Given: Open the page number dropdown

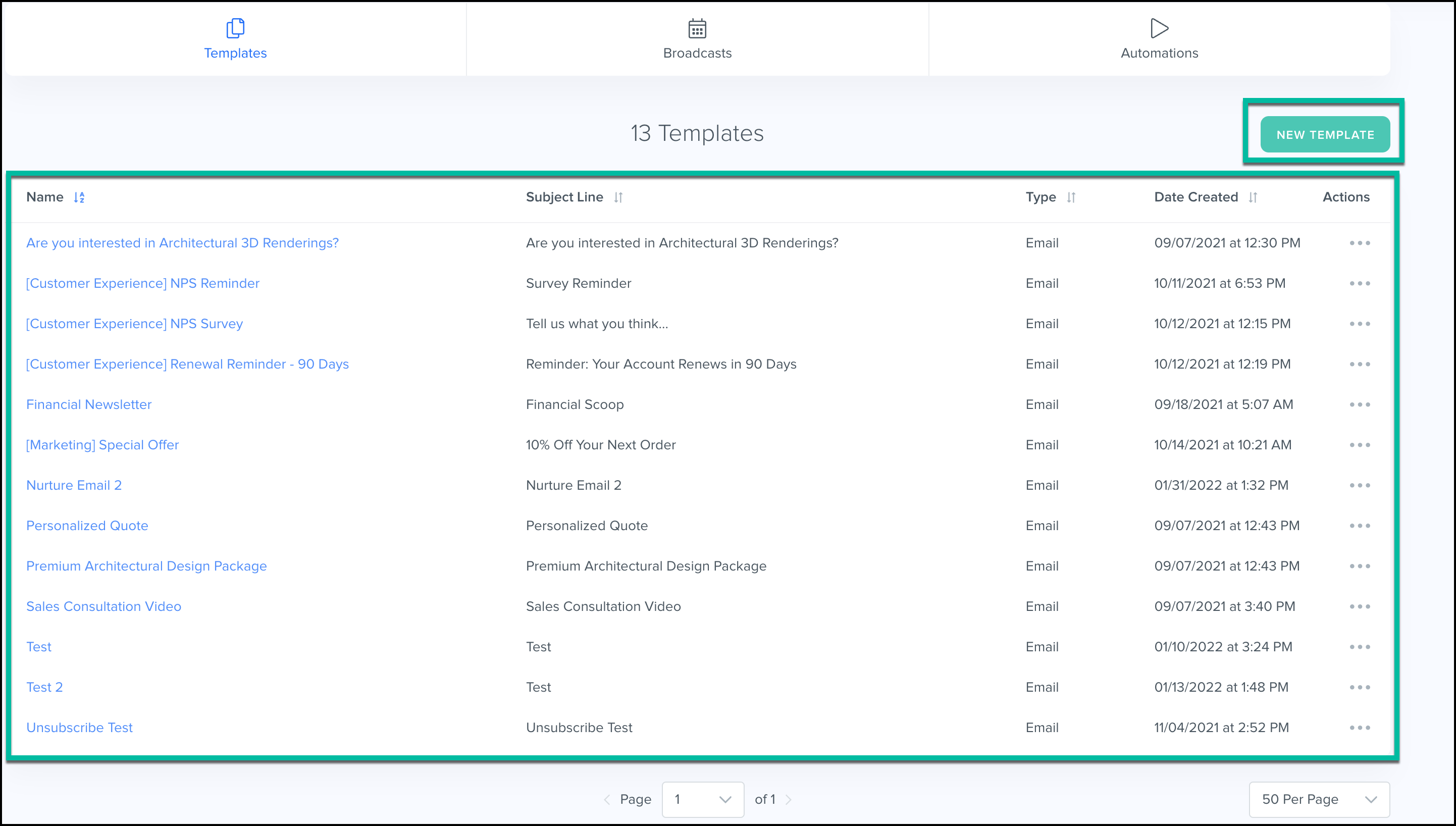Looking at the screenshot, I should click(x=703, y=799).
